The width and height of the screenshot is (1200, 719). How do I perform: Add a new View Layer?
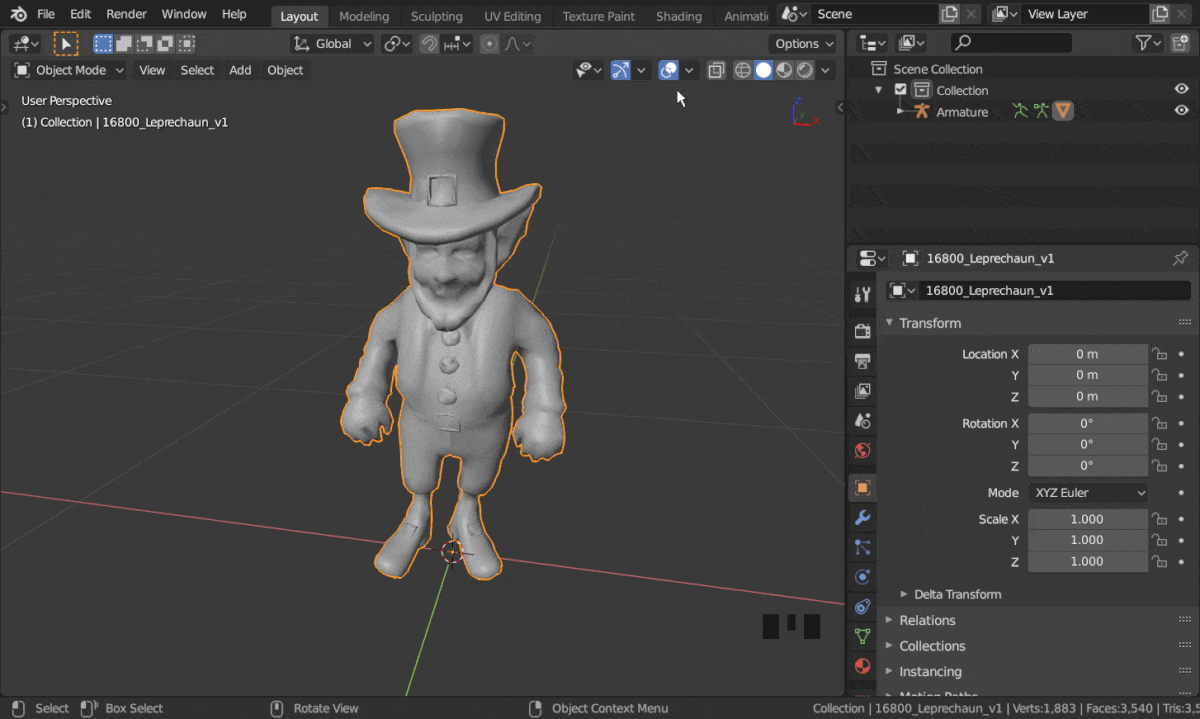click(1159, 14)
